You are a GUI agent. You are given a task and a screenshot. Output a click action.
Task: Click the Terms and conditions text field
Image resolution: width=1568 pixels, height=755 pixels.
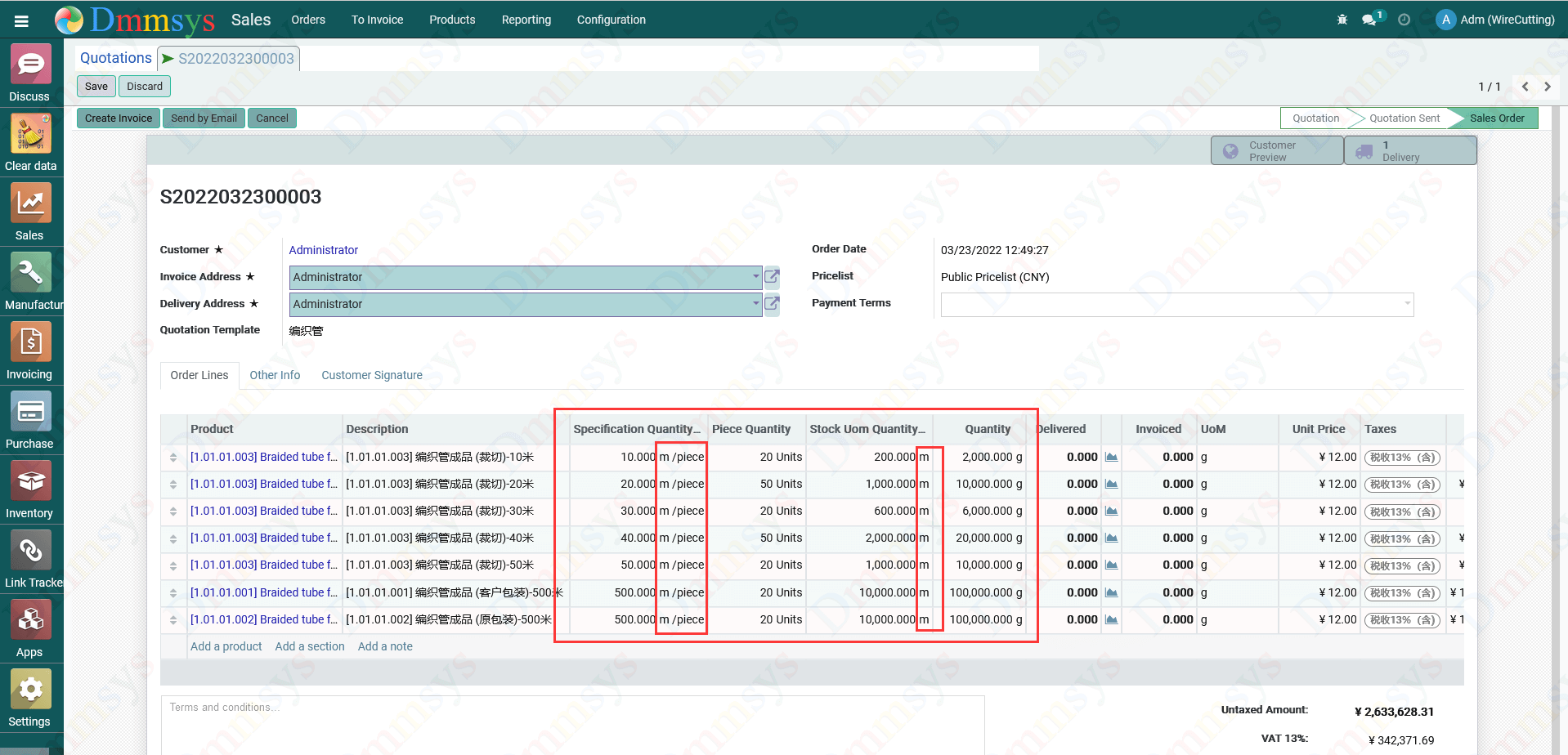click(x=572, y=726)
